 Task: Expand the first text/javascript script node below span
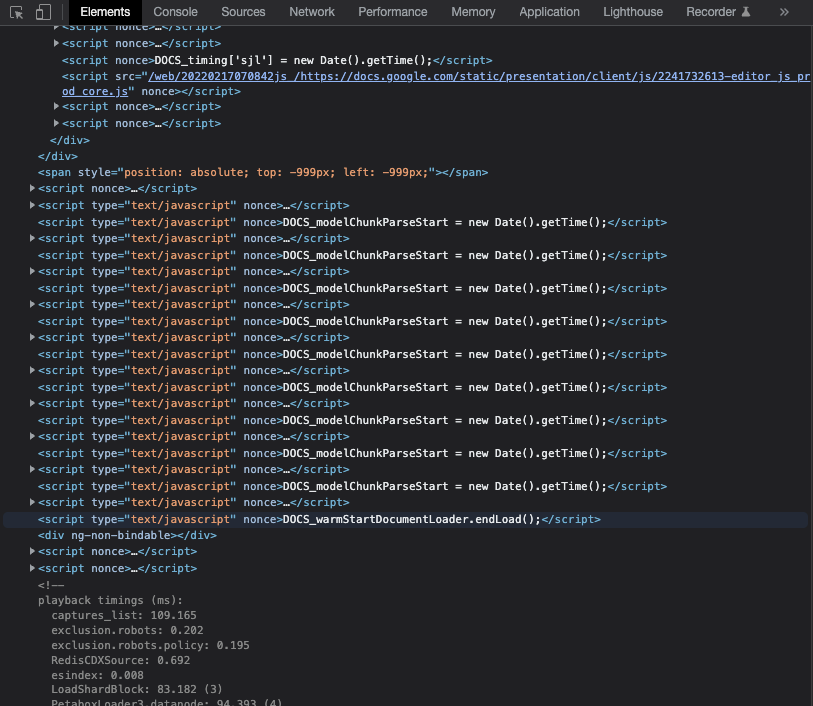point(32,205)
